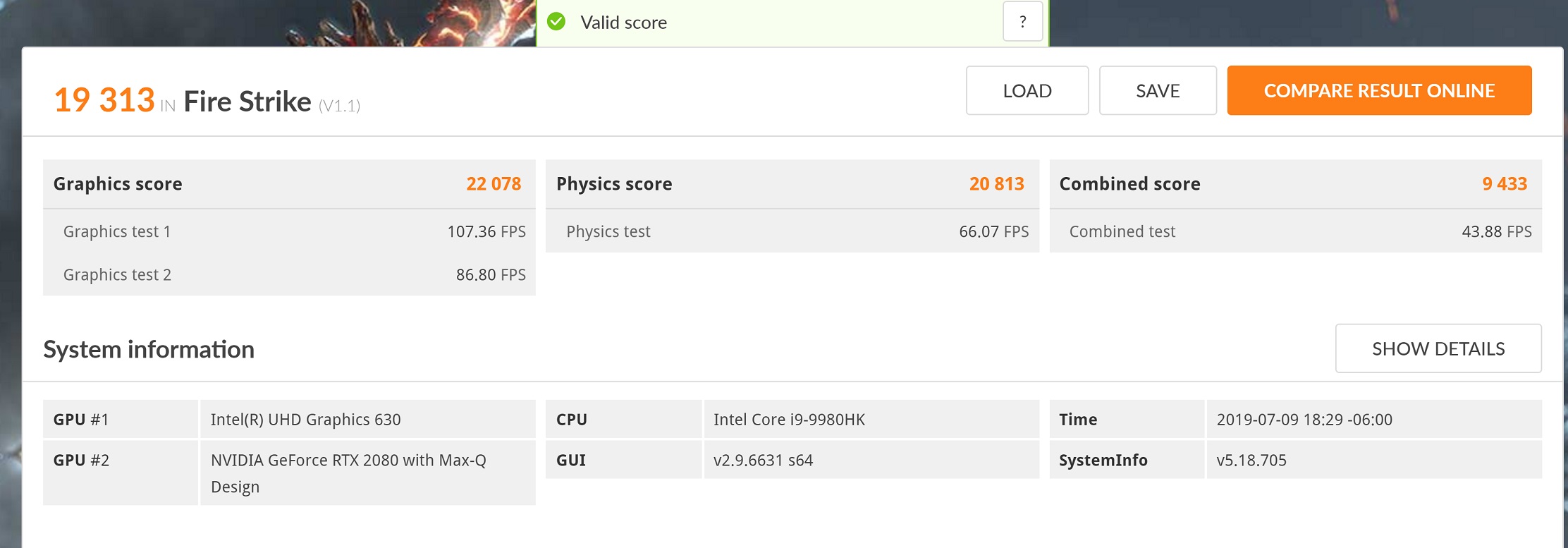Show details of system information

click(x=1438, y=348)
